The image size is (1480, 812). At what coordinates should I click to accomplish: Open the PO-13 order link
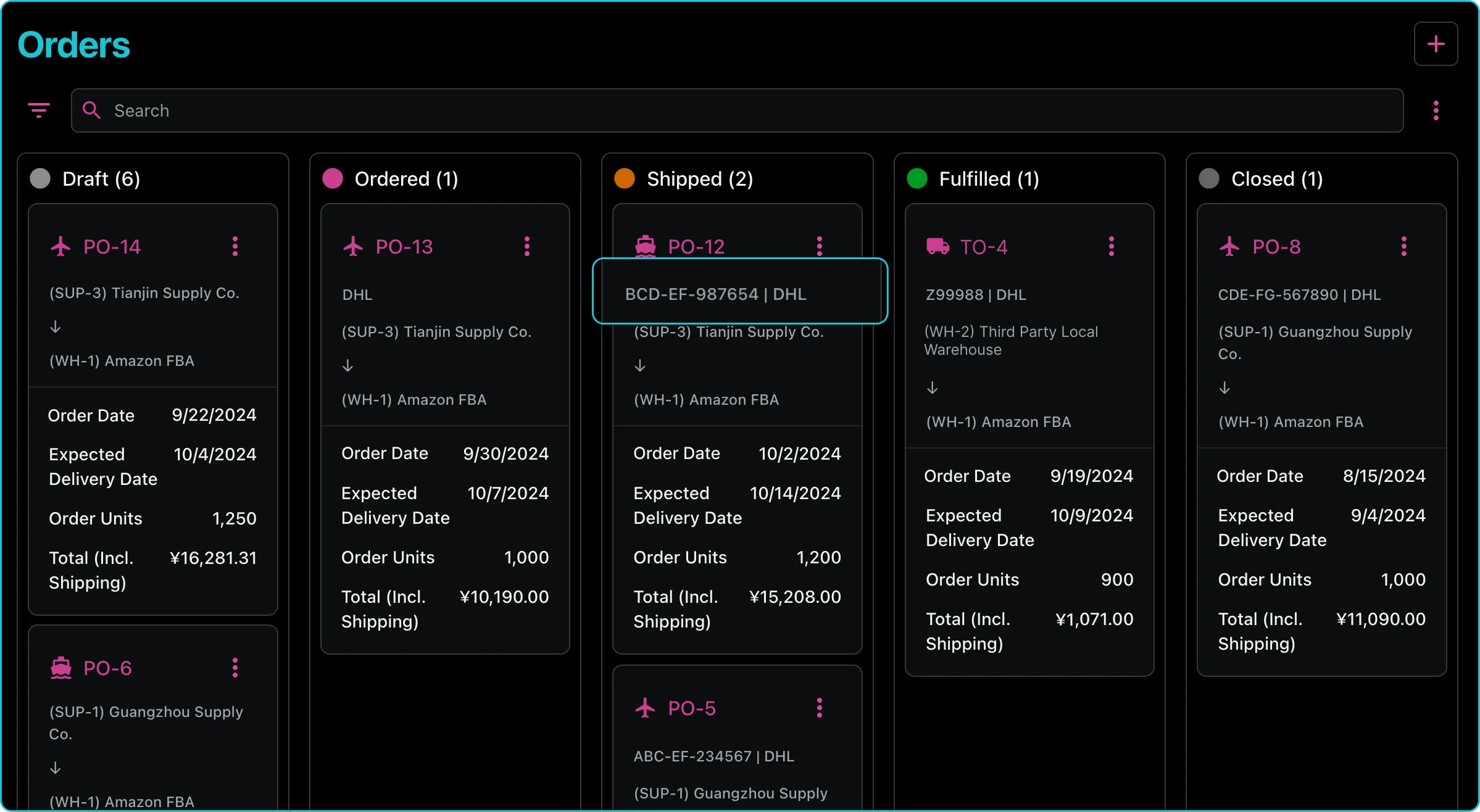click(404, 246)
